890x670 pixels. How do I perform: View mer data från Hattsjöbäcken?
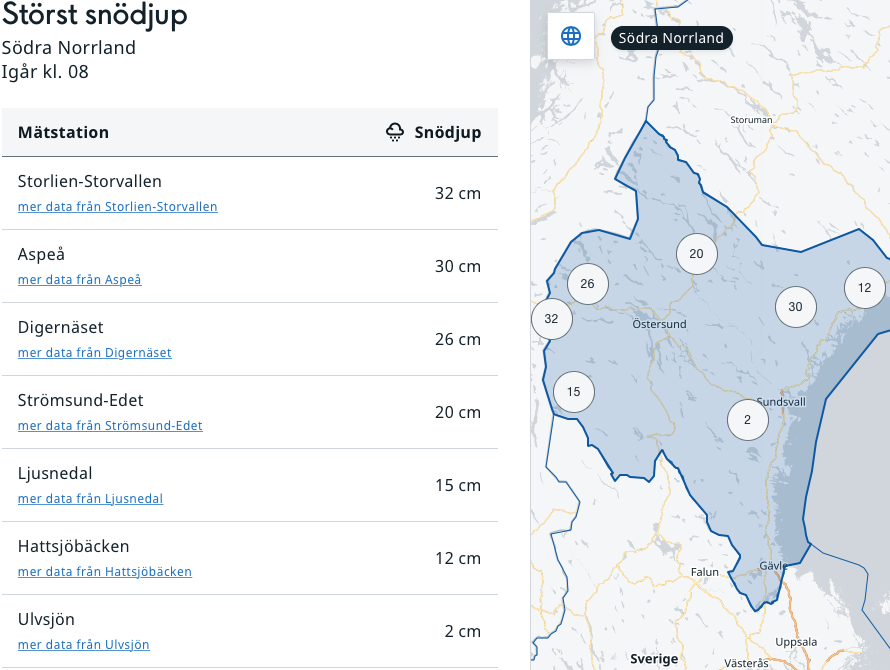pyautogui.click(x=105, y=572)
